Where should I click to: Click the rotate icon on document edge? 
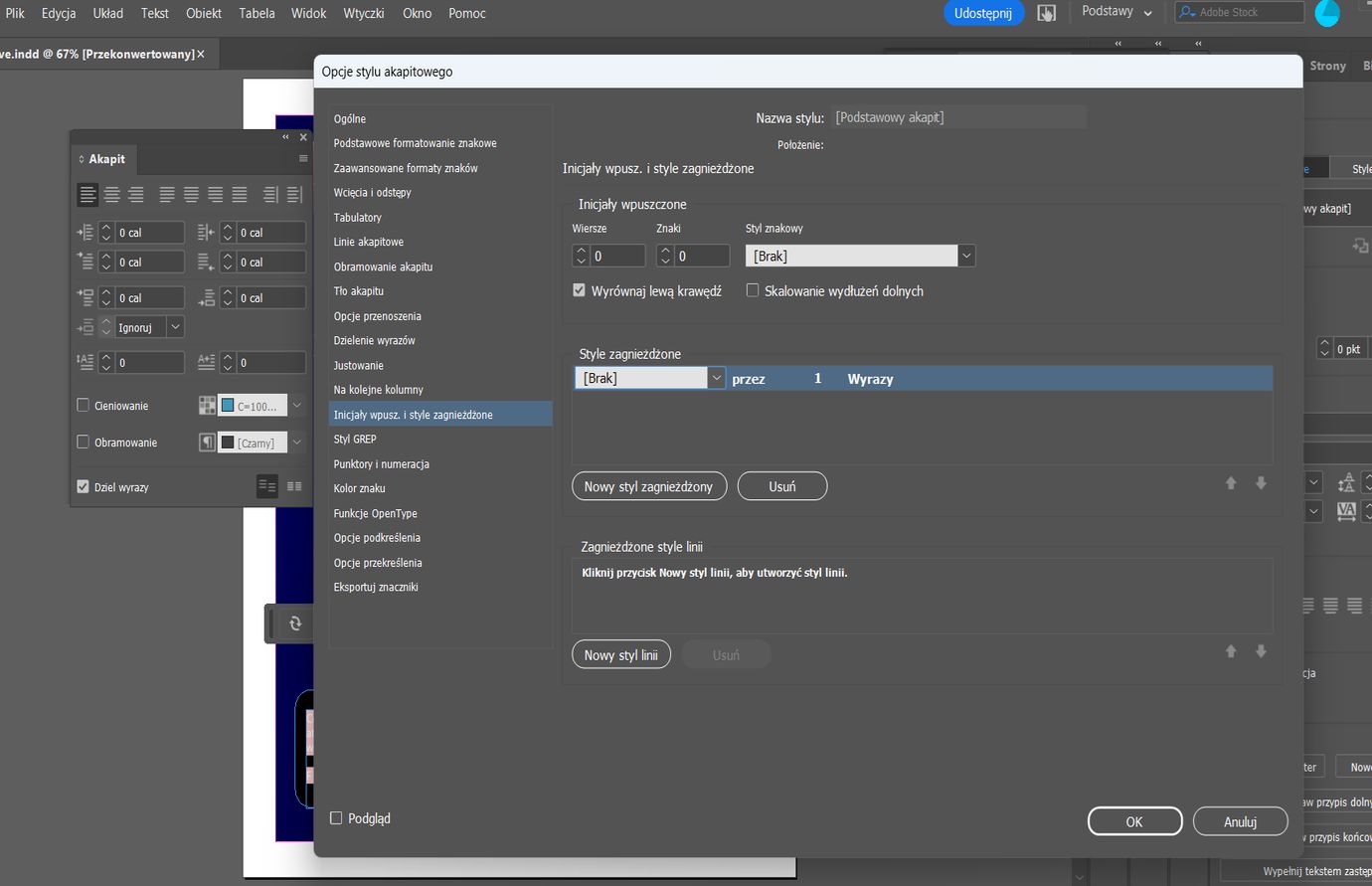295,623
